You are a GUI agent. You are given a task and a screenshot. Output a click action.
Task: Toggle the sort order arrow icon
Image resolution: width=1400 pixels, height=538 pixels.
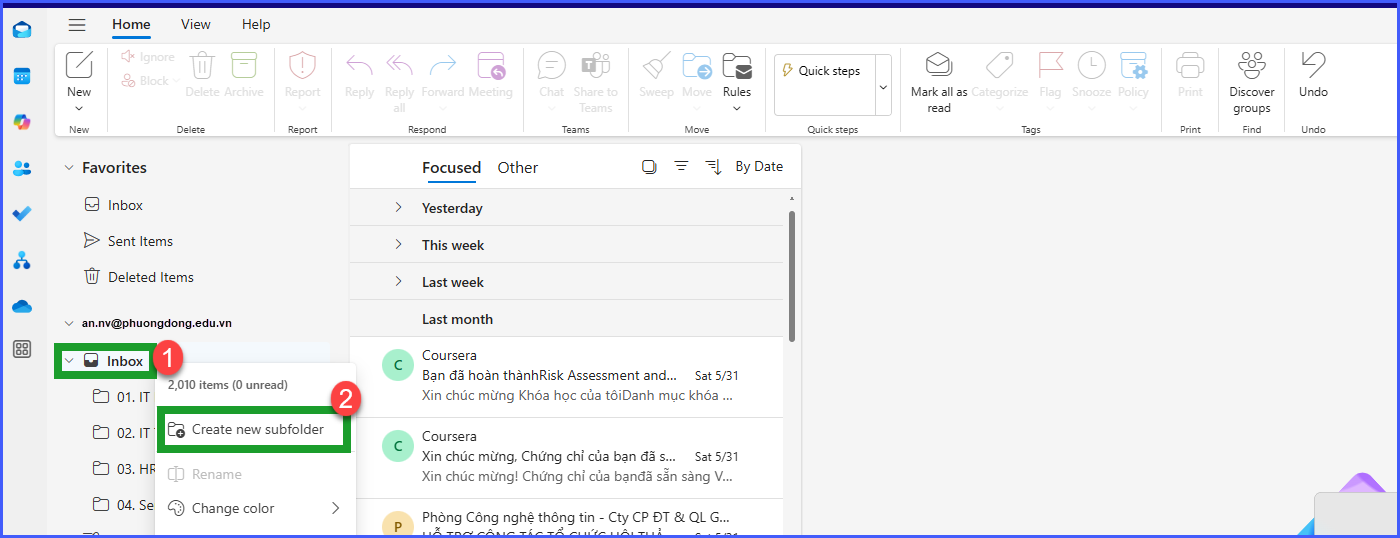tap(713, 167)
